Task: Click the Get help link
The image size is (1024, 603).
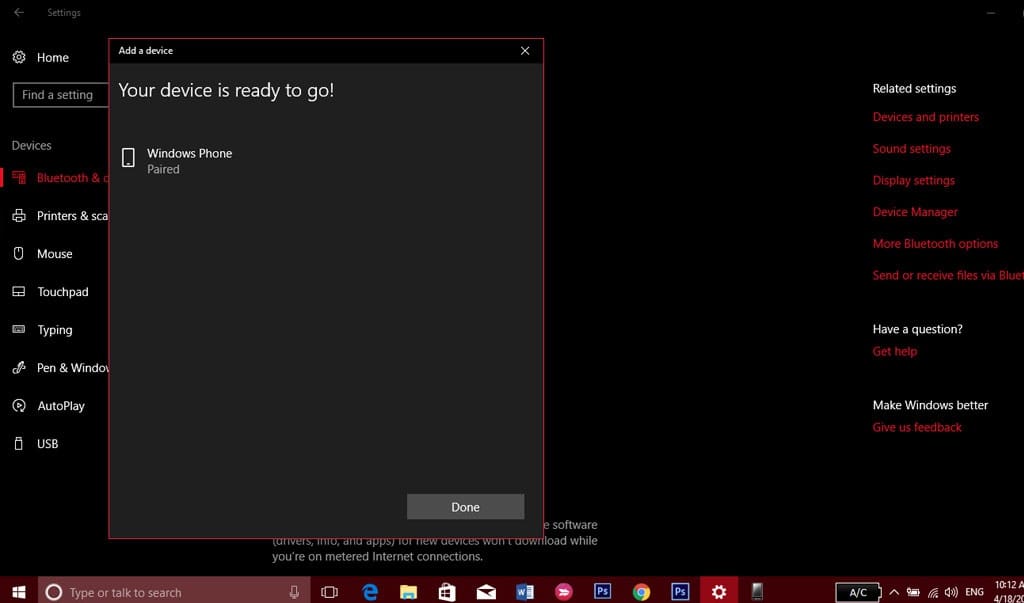Action: pos(894,352)
